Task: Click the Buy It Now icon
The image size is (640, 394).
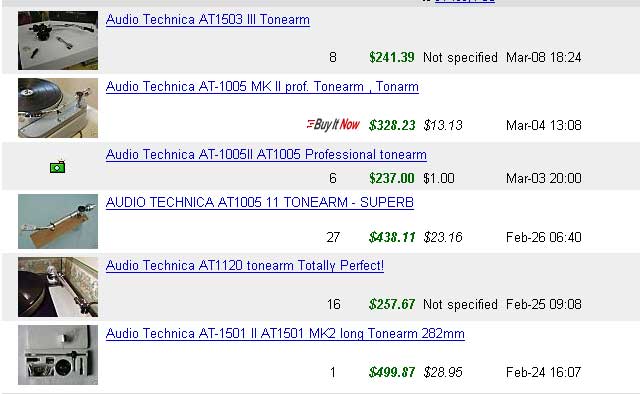Action: [x=333, y=124]
